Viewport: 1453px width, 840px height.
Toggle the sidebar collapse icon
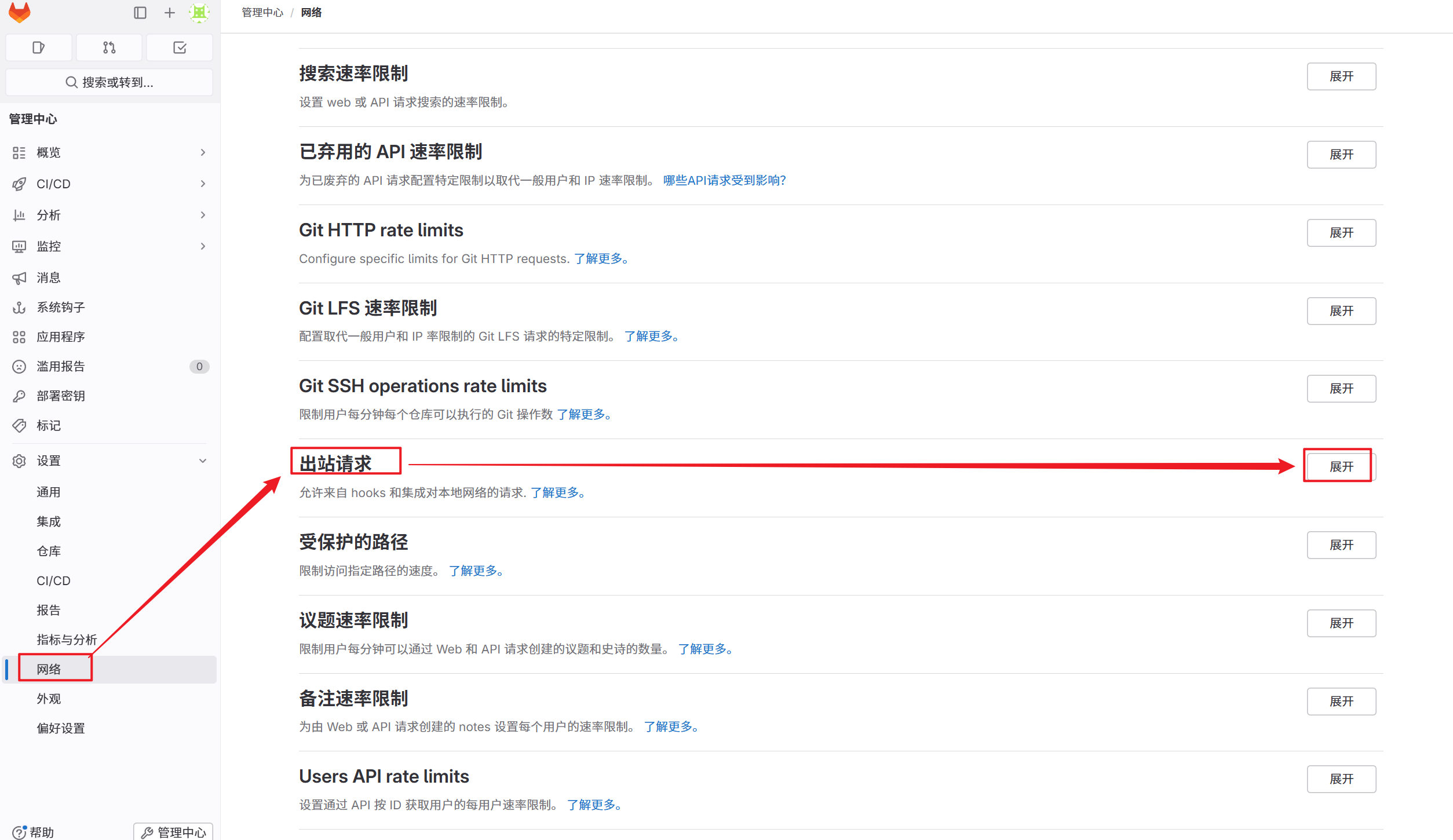140,13
